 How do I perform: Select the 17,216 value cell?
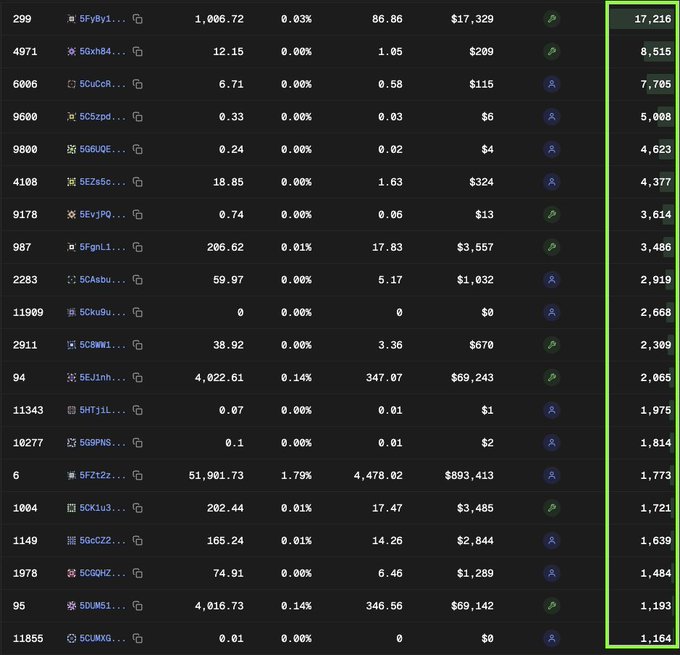click(x=652, y=19)
